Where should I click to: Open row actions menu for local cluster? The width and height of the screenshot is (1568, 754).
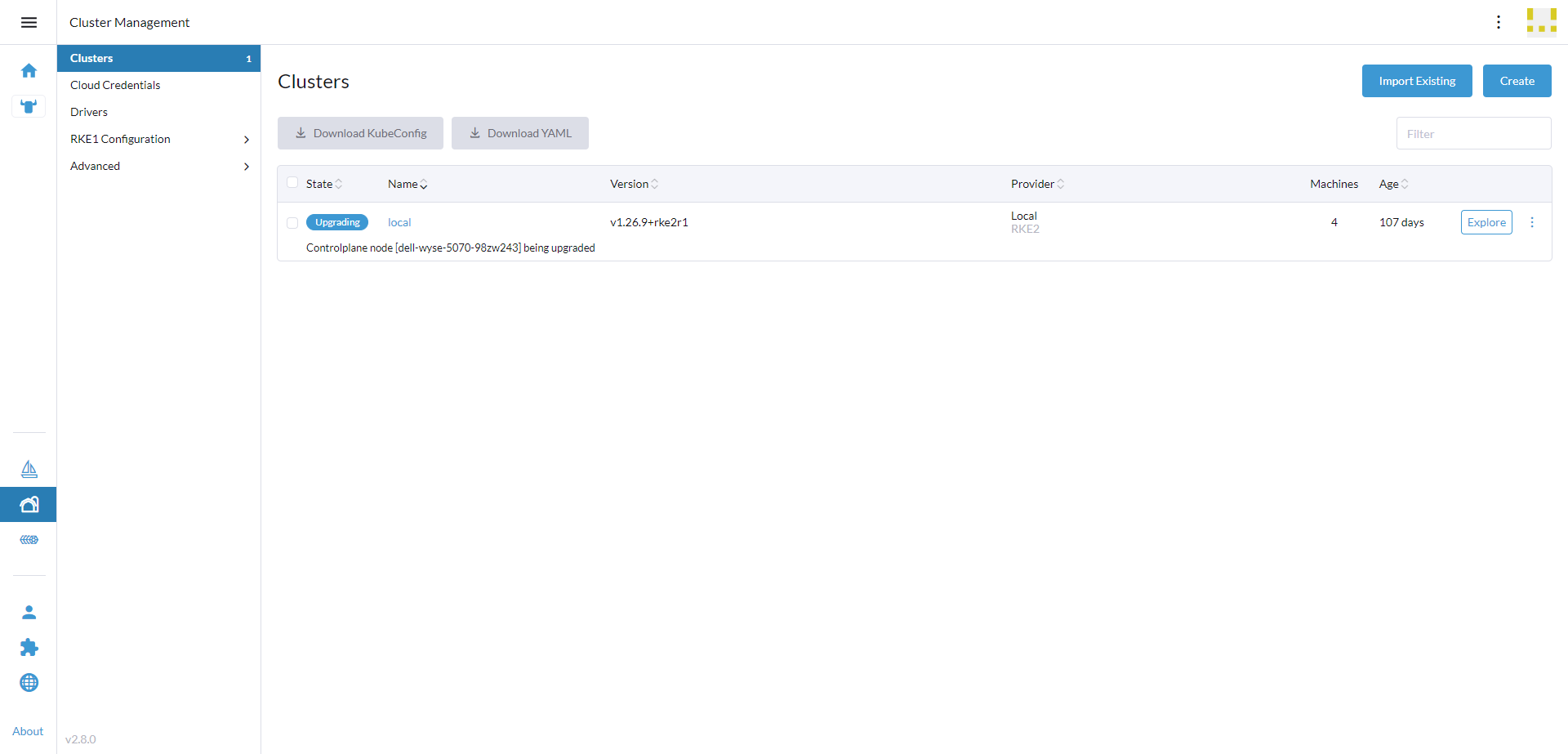(x=1532, y=222)
